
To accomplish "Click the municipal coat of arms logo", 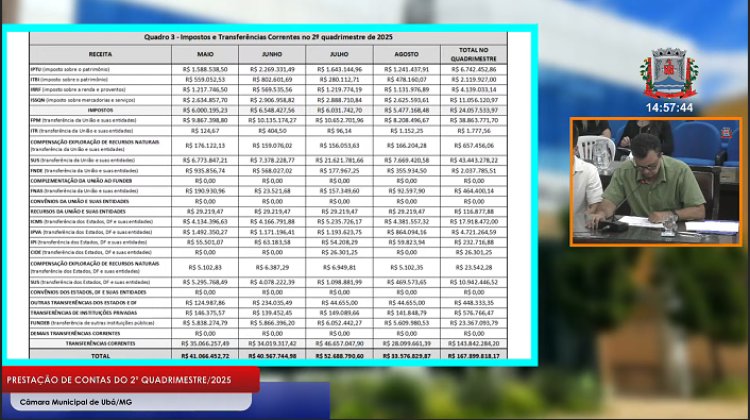I will [x=669, y=73].
